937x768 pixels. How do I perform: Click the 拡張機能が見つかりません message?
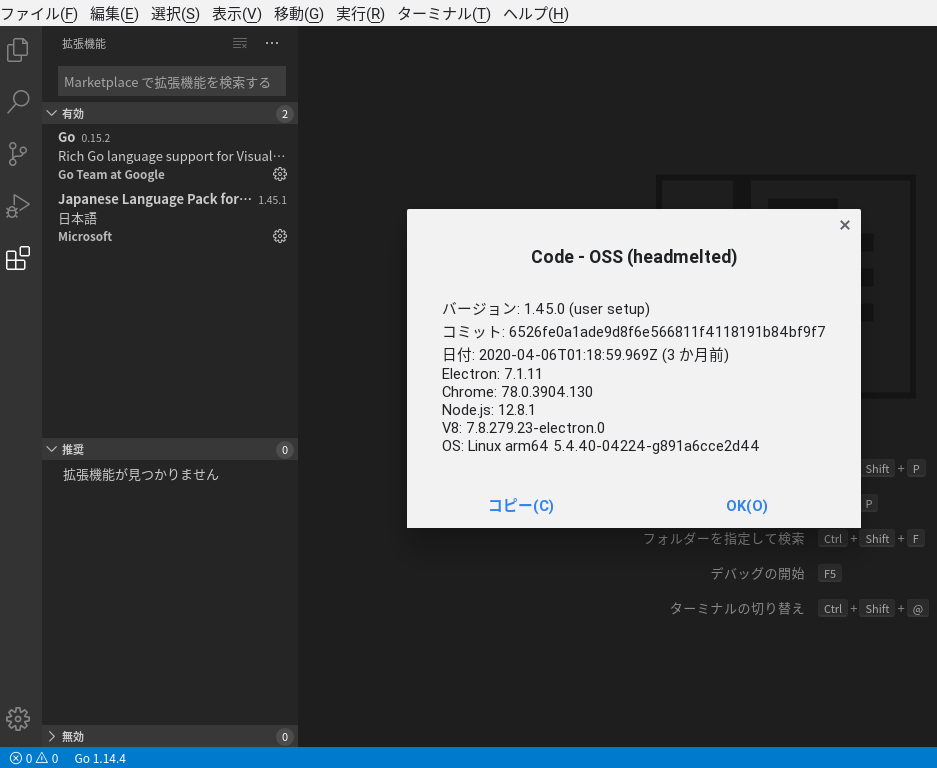click(x=141, y=475)
